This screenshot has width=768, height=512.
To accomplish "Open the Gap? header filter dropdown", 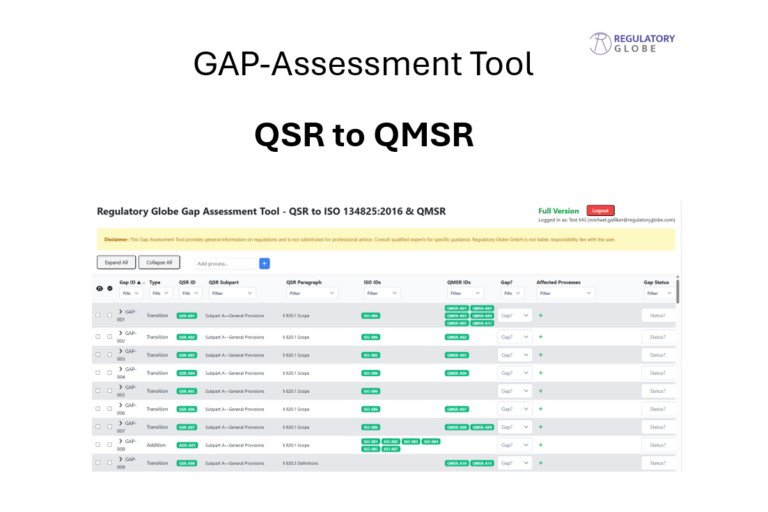I will point(512,293).
